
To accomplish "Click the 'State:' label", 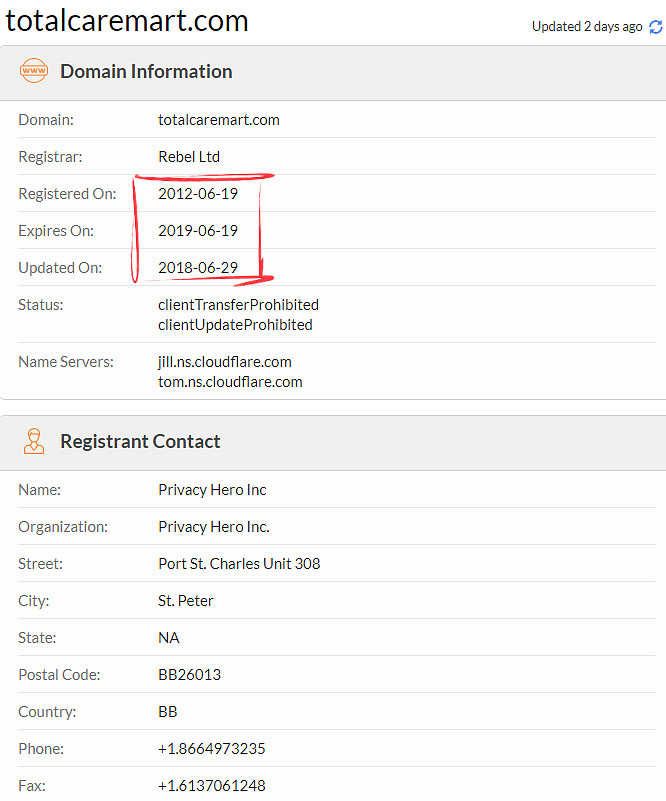I will coord(37,638).
